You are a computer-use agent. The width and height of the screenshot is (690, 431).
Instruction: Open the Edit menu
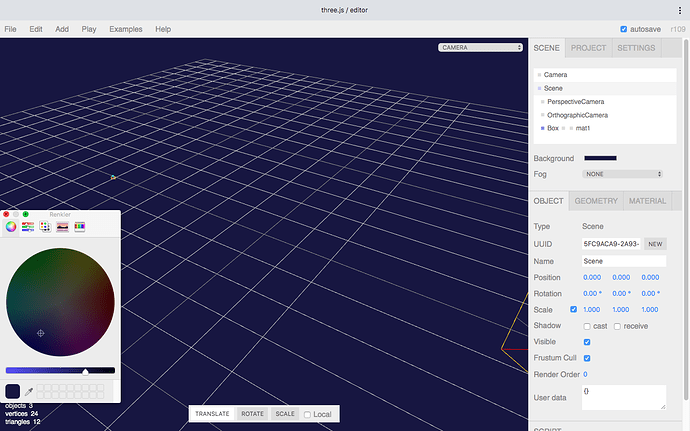coord(36,29)
